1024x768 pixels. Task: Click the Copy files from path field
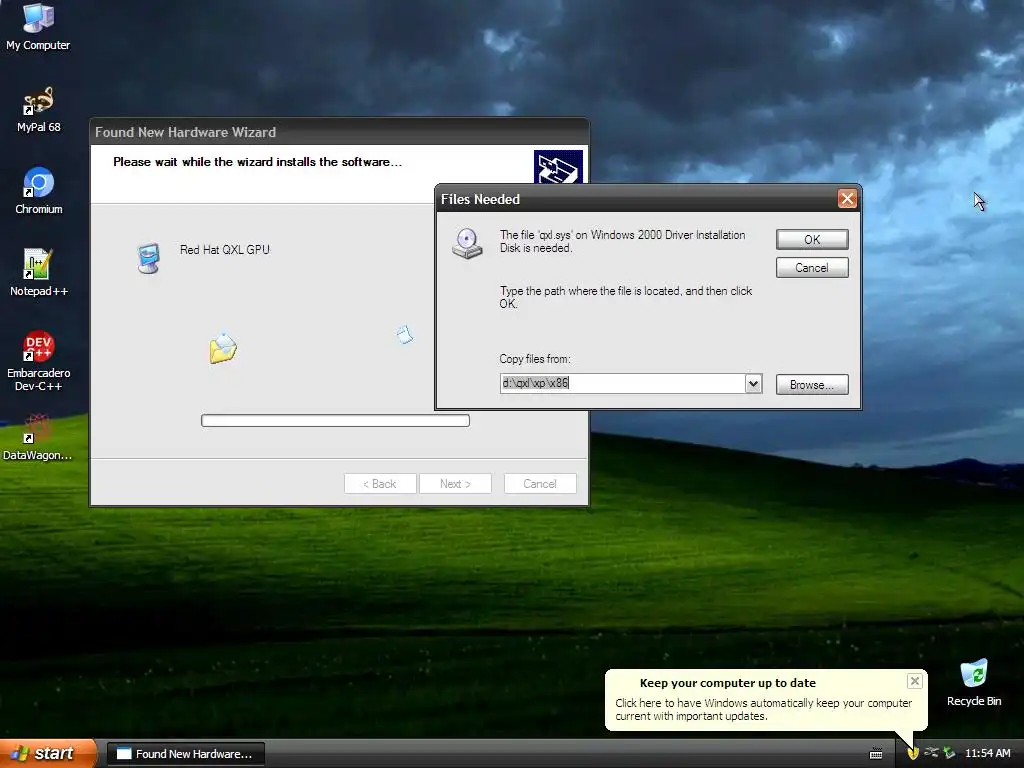pos(622,383)
